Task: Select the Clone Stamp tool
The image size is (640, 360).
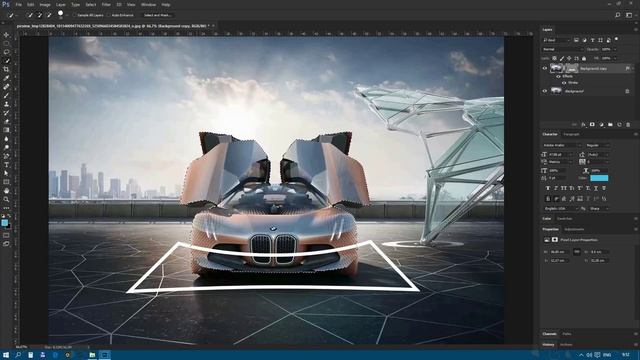Action: (x=6, y=104)
